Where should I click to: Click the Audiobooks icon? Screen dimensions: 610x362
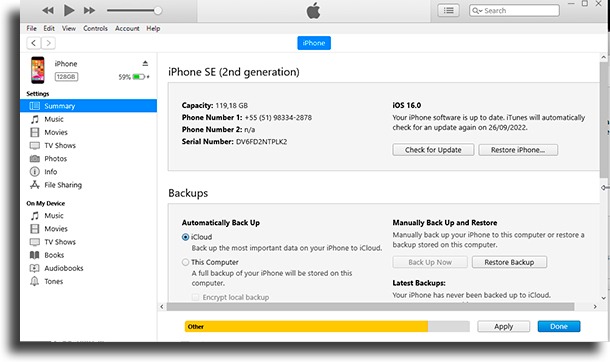tap(35, 268)
